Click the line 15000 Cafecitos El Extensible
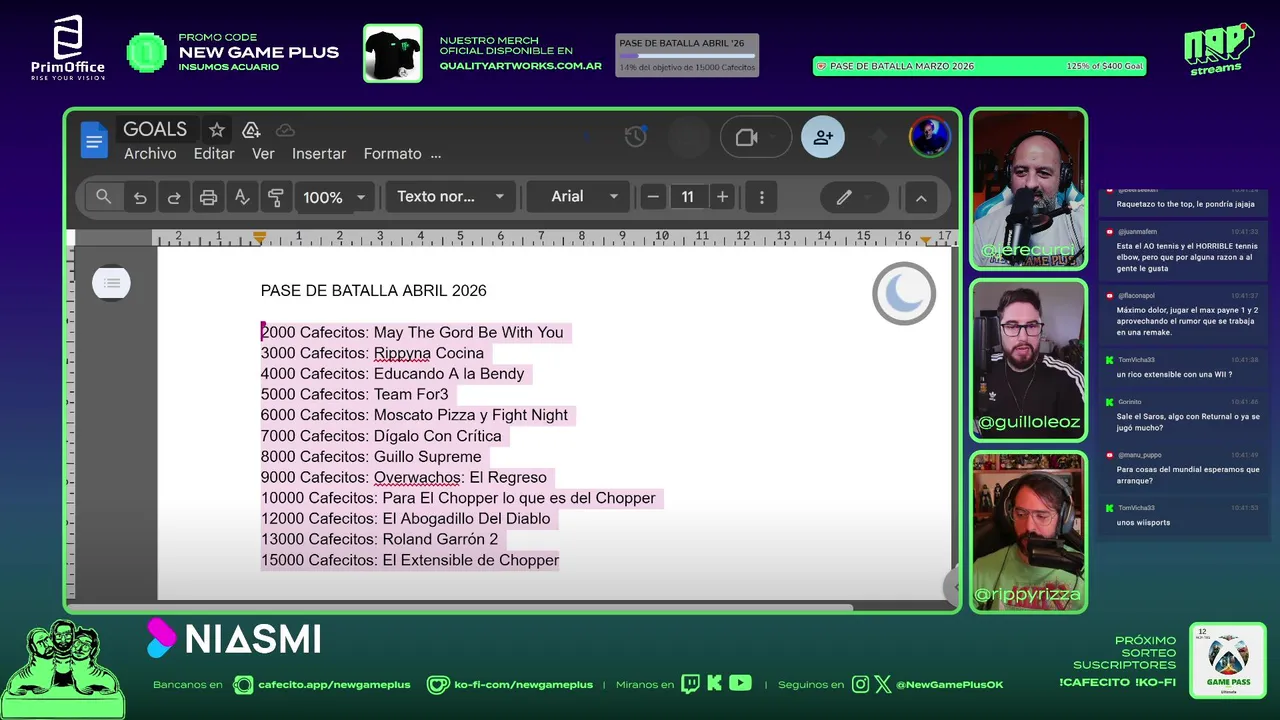1280x720 pixels. point(410,560)
